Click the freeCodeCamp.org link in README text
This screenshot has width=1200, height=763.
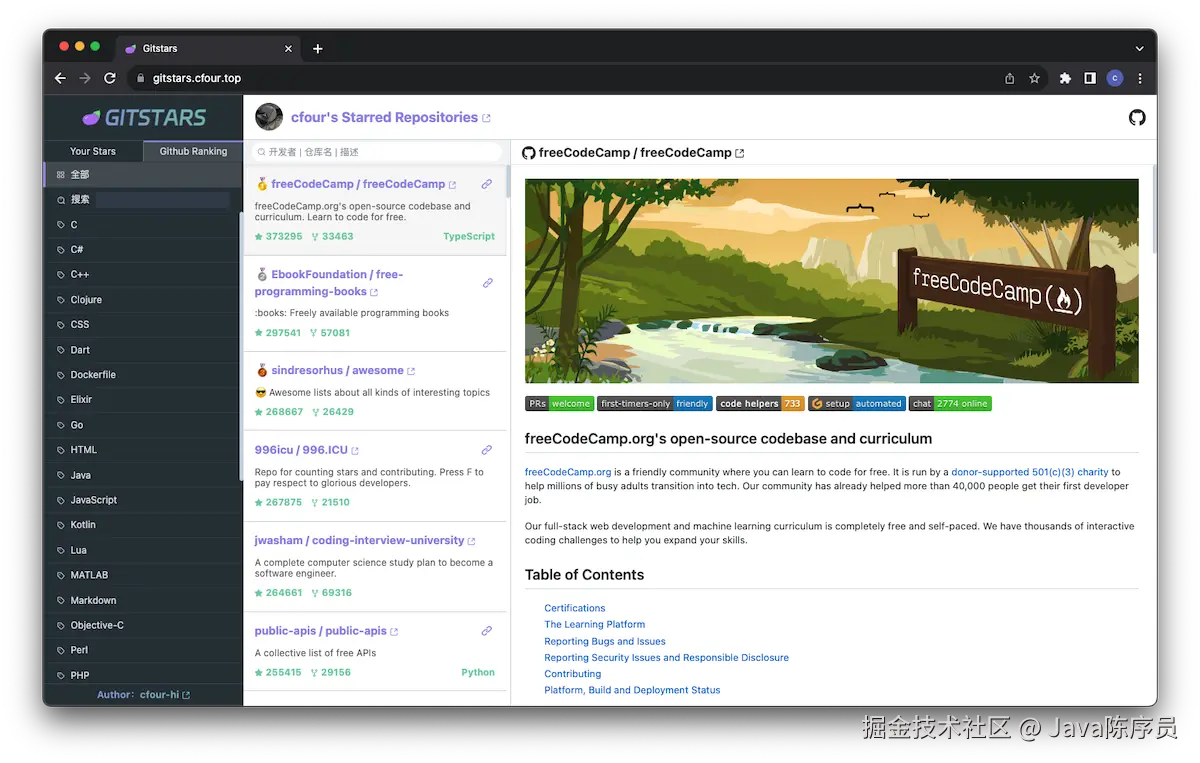(568, 472)
